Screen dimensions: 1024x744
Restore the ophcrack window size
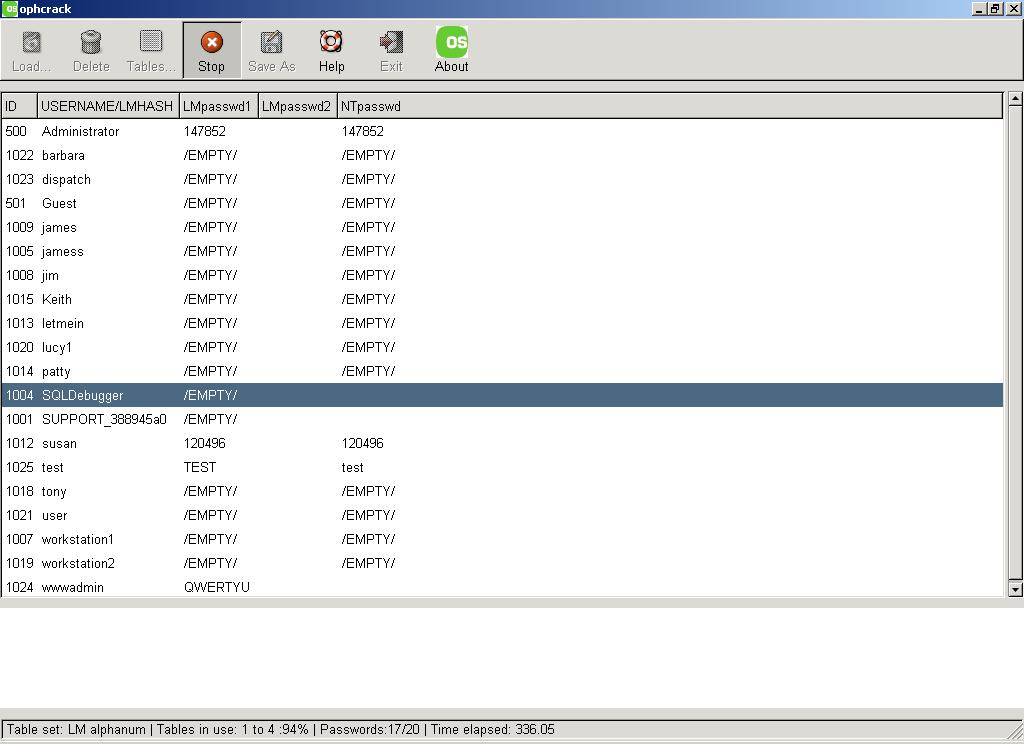(995, 8)
